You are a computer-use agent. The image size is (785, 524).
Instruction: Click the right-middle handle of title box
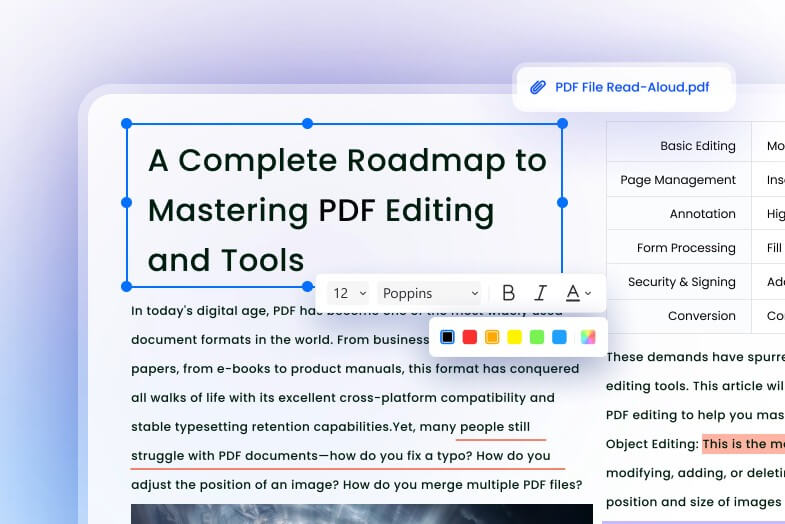click(x=562, y=202)
